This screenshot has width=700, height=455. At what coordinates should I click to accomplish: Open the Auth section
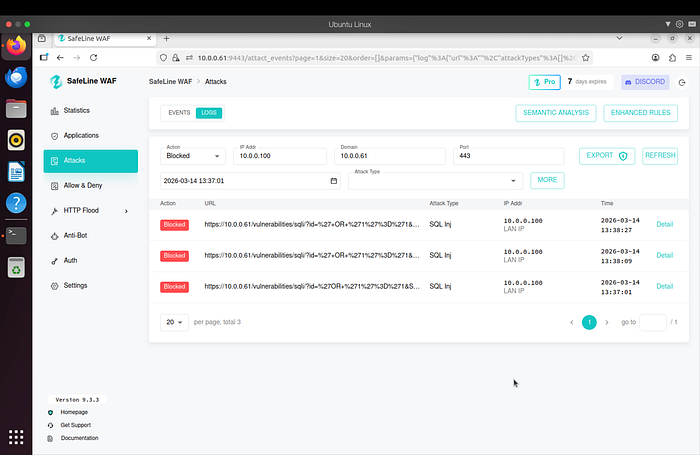[91, 261]
